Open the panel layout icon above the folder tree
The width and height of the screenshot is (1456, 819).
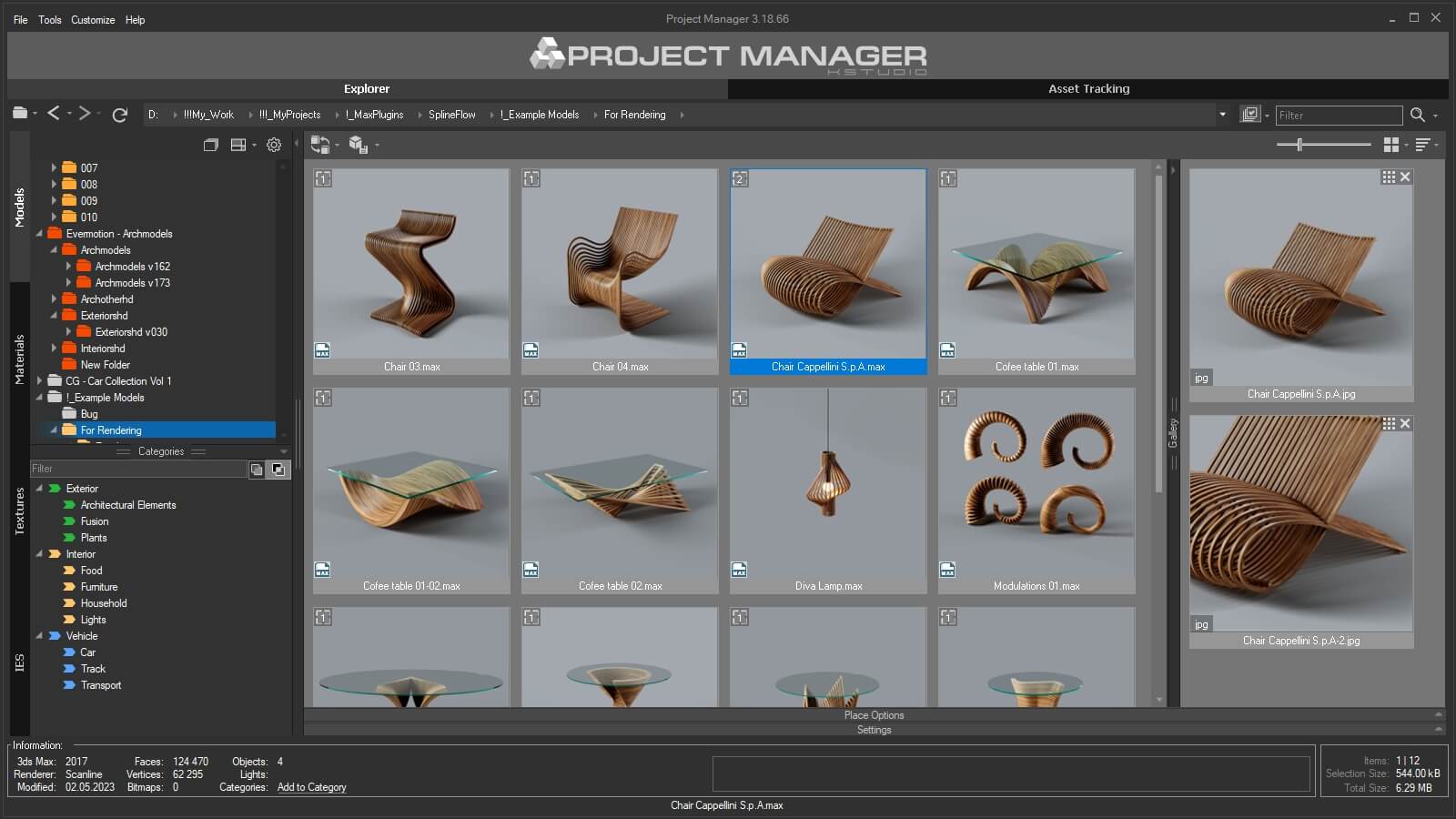click(x=238, y=145)
